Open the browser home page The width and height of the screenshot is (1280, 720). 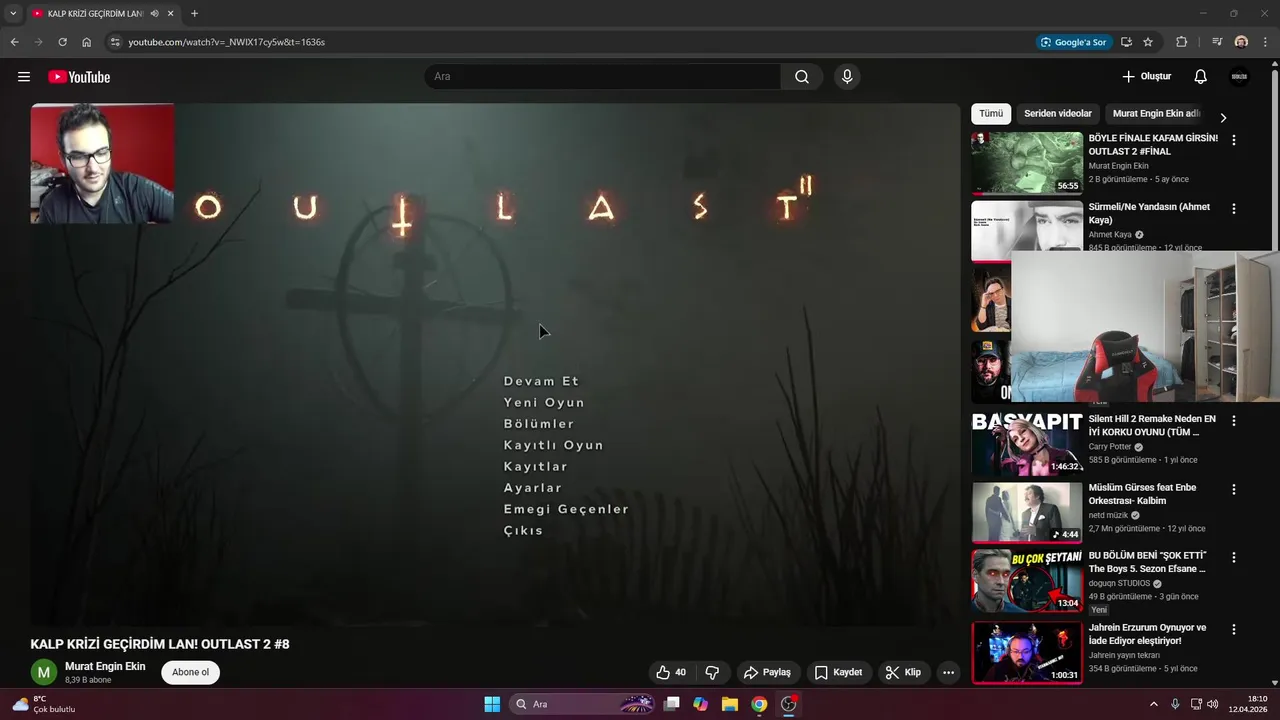click(87, 42)
